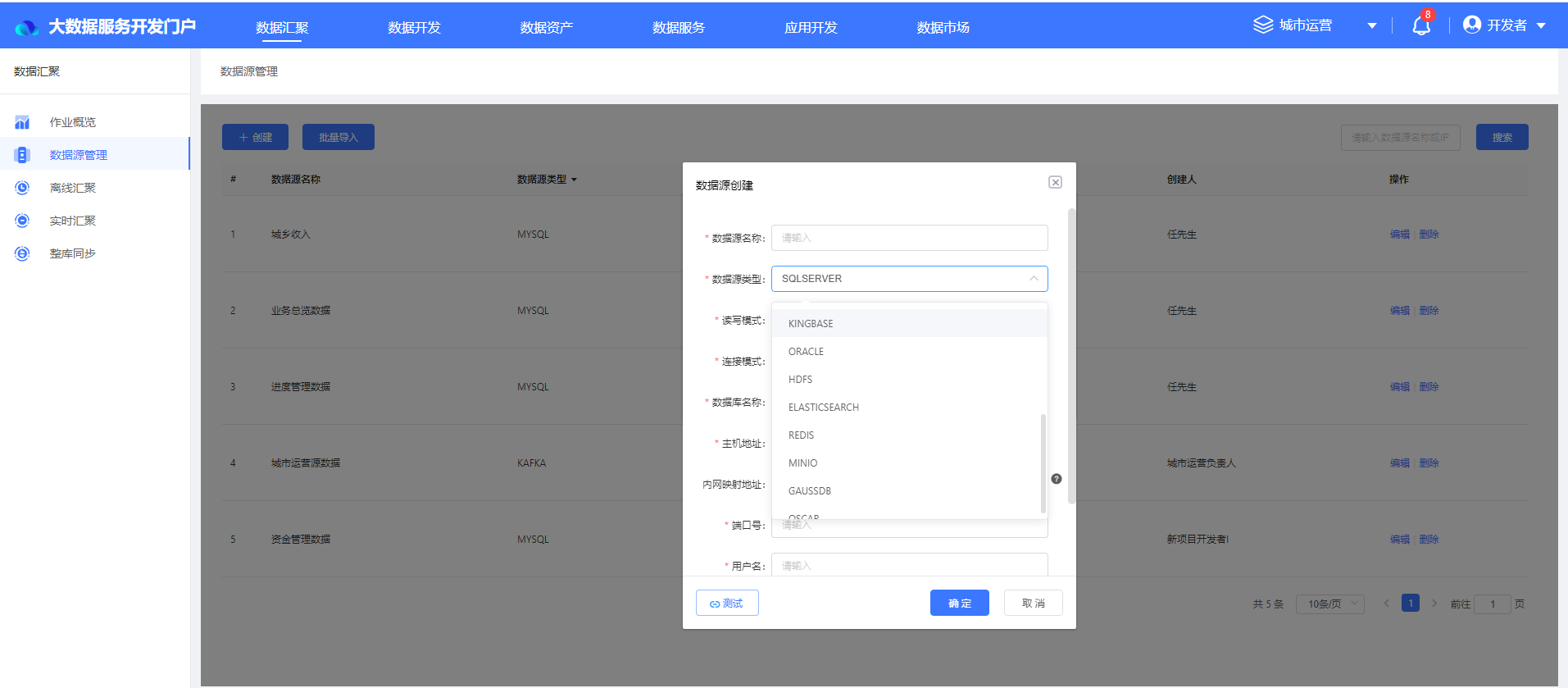Click the 测试 connection test button
Screen dimensions: 1568x688
[x=727, y=603]
